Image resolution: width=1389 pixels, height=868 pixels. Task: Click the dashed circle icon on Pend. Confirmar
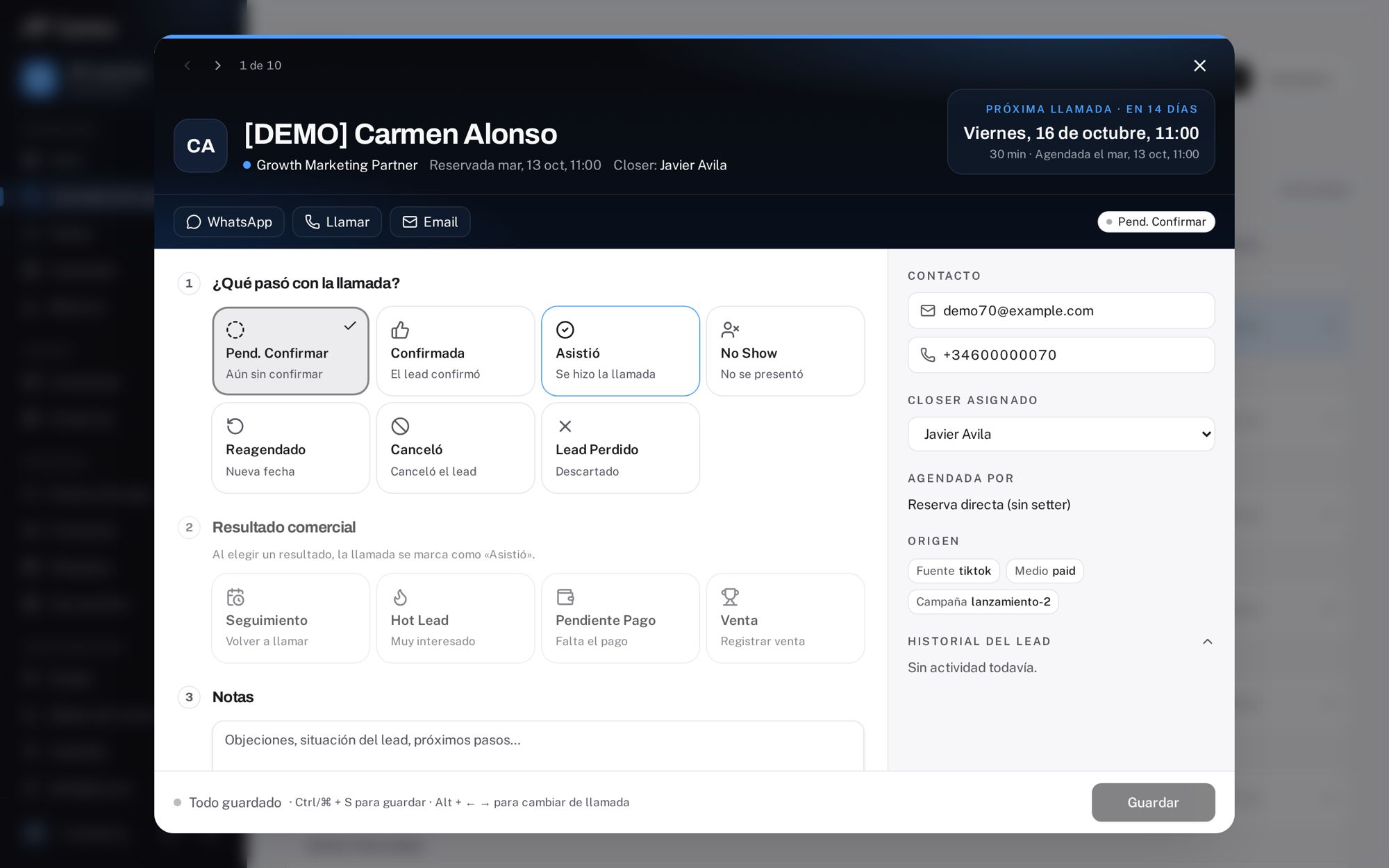point(235,329)
